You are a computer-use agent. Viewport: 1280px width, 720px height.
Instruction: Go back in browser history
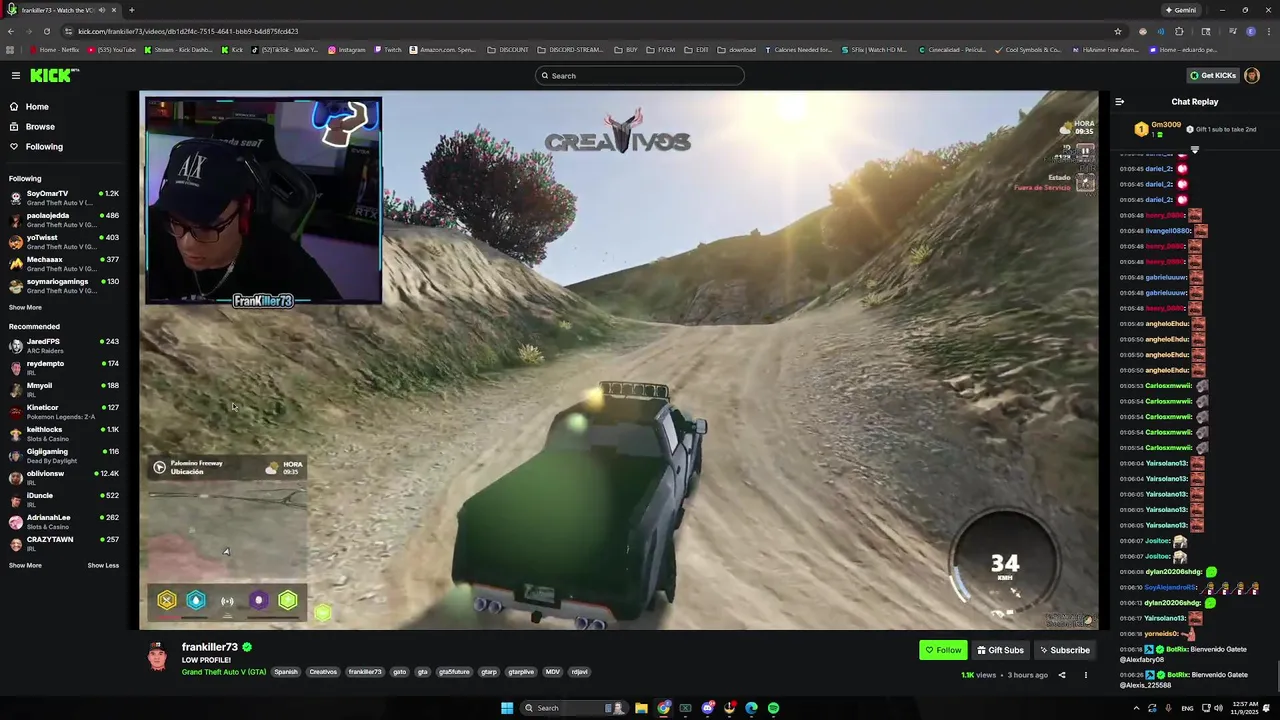click(x=11, y=31)
